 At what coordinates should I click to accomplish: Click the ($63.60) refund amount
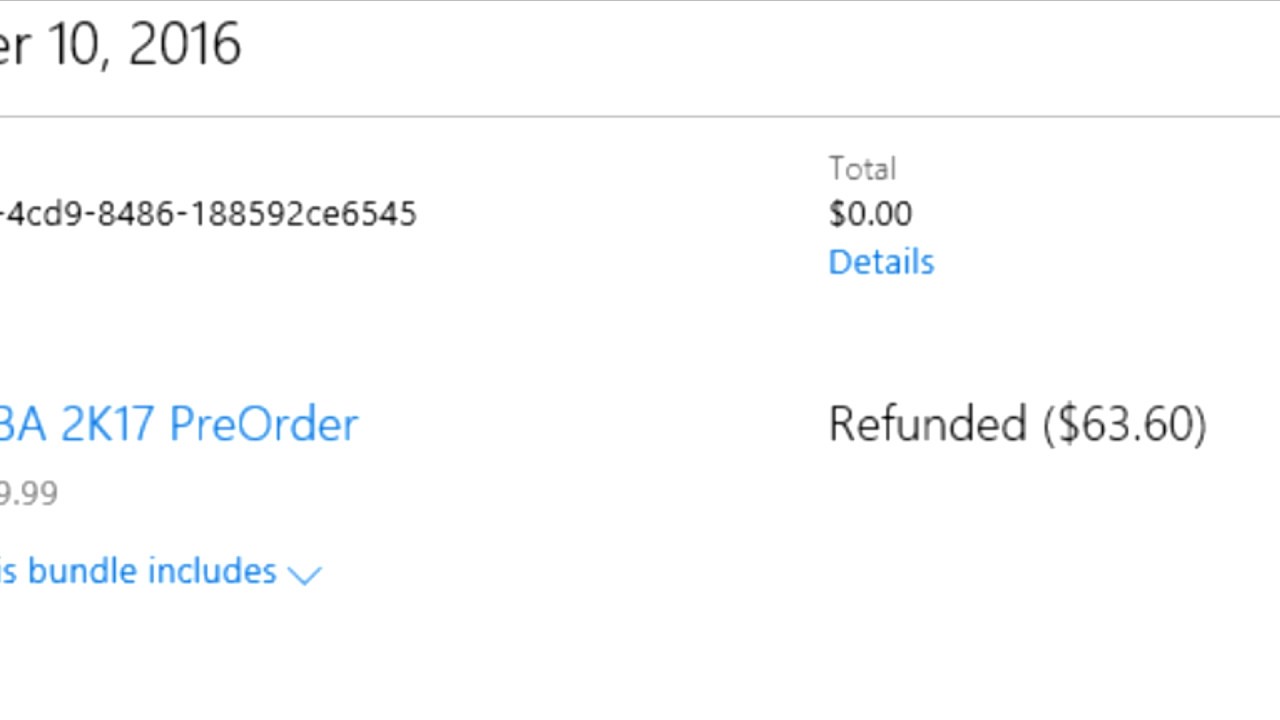(x=1124, y=424)
